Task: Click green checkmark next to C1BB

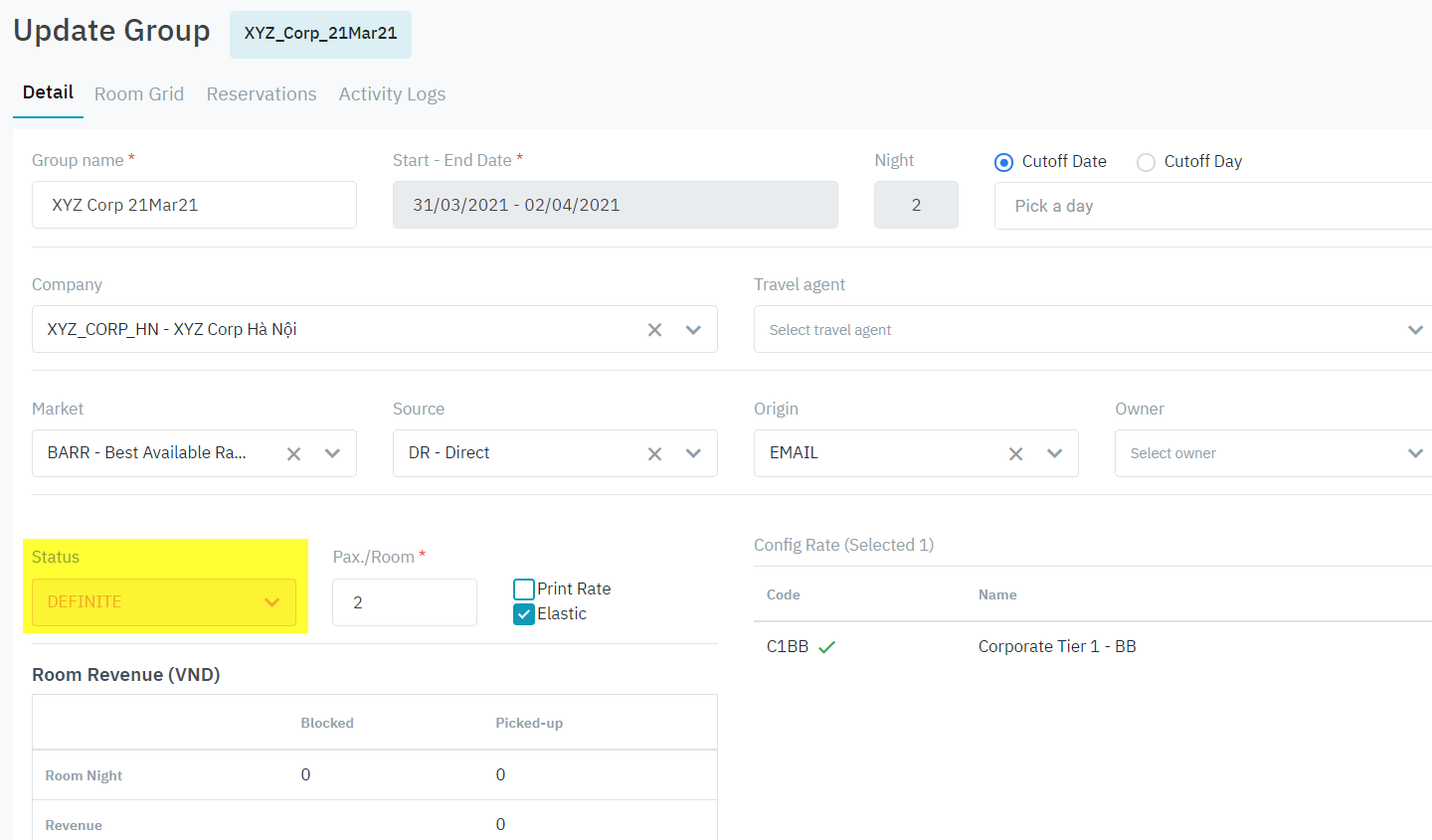Action: [x=826, y=647]
